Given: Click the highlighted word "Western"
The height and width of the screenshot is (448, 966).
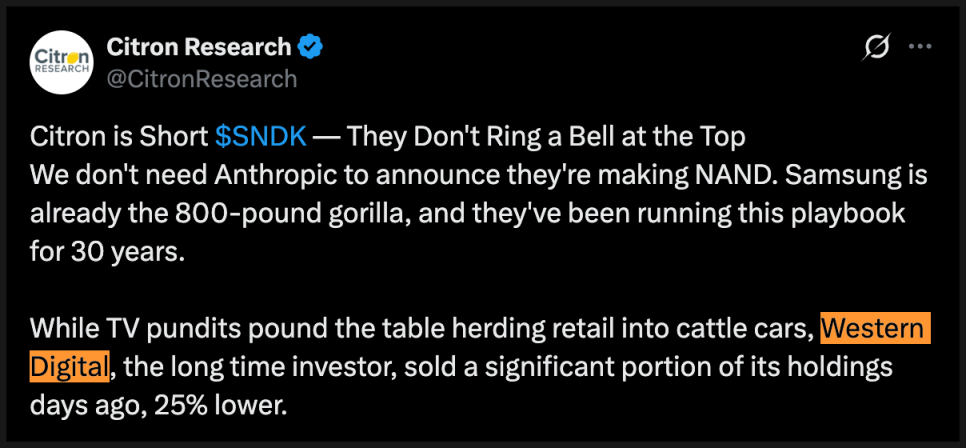Looking at the screenshot, I should (874, 328).
